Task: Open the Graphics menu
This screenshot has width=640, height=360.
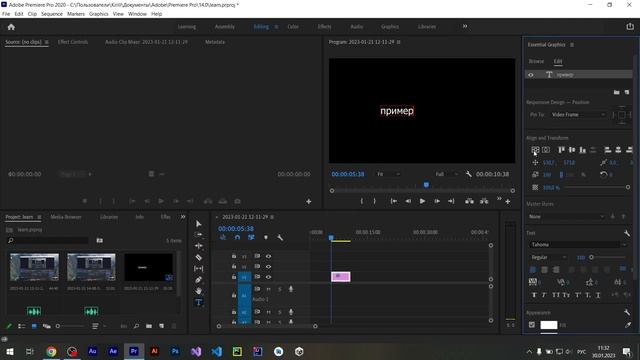Action: tap(99, 14)
